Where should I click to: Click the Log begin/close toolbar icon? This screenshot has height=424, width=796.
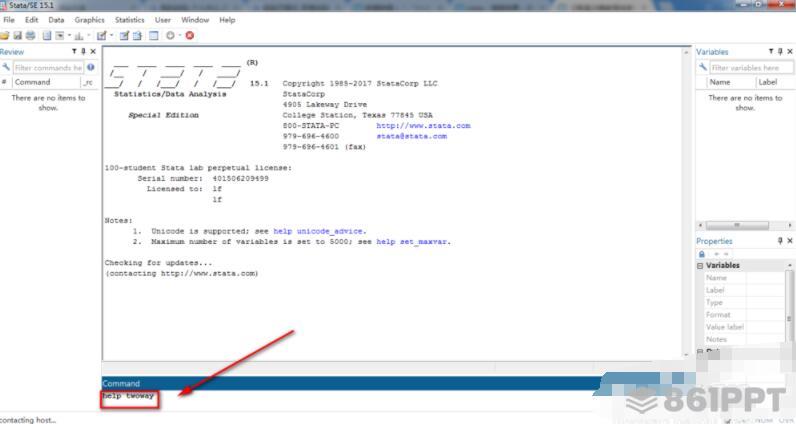(x=47, y=36)
